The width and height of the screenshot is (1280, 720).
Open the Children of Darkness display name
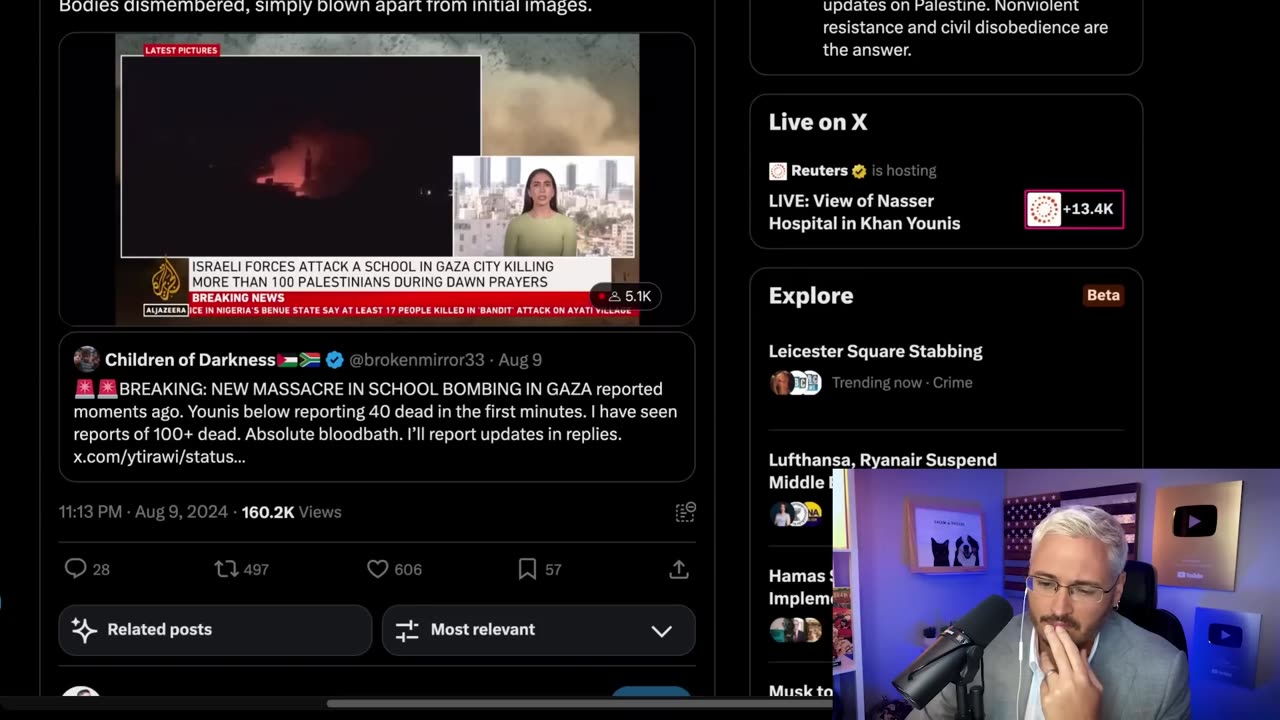click(x=190, y=360)
